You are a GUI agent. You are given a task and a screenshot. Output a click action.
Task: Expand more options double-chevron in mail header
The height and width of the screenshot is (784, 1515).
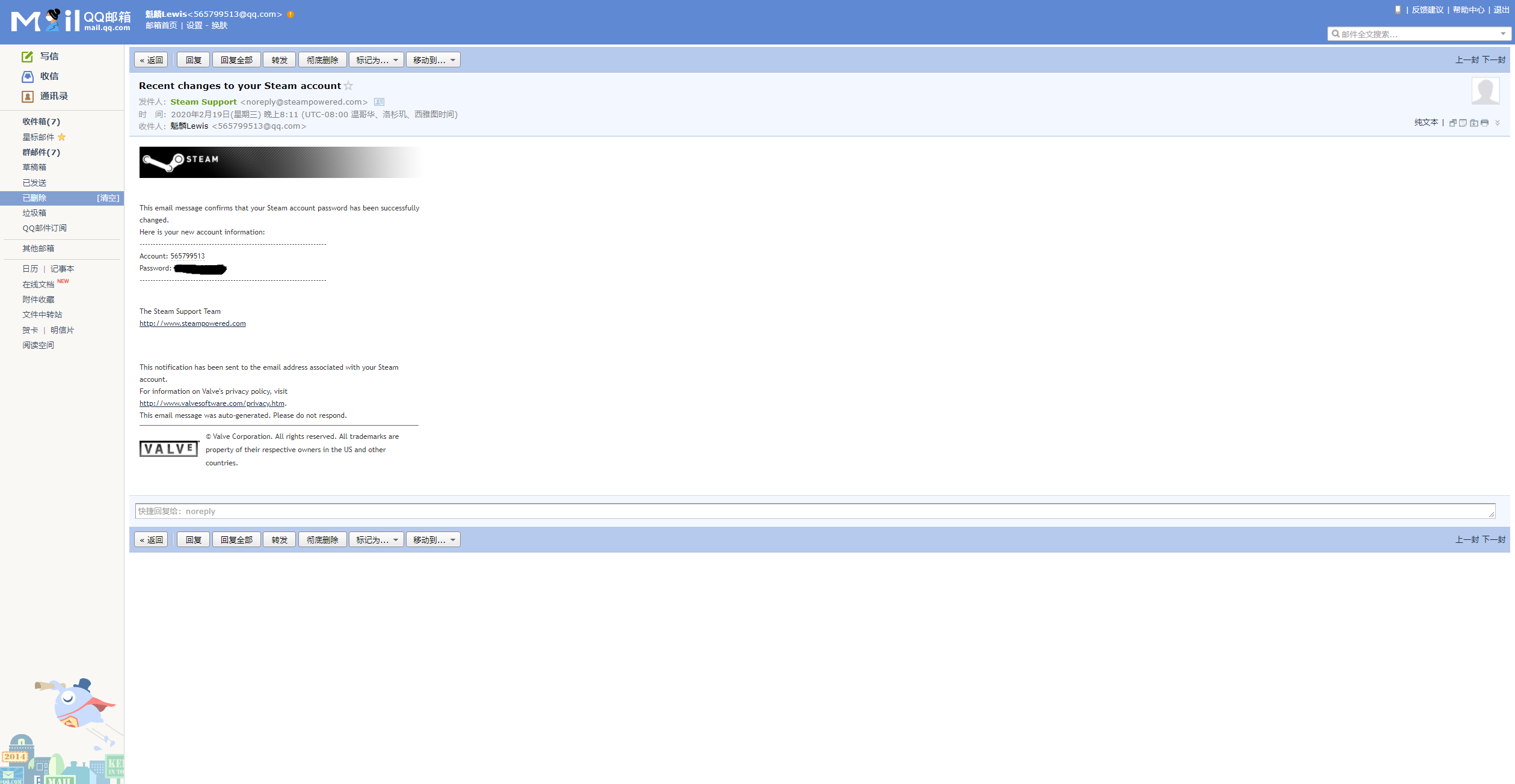point(1498,123)
